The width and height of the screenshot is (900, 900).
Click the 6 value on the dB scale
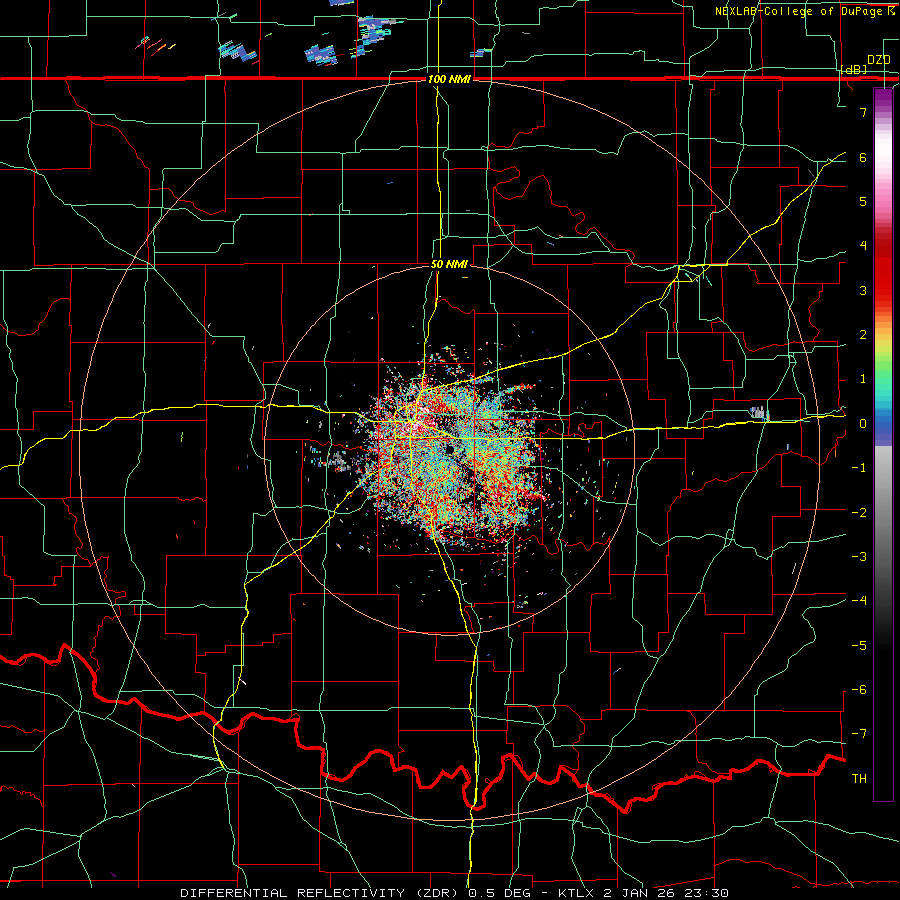pyautogui.click(x=863, y=157)
